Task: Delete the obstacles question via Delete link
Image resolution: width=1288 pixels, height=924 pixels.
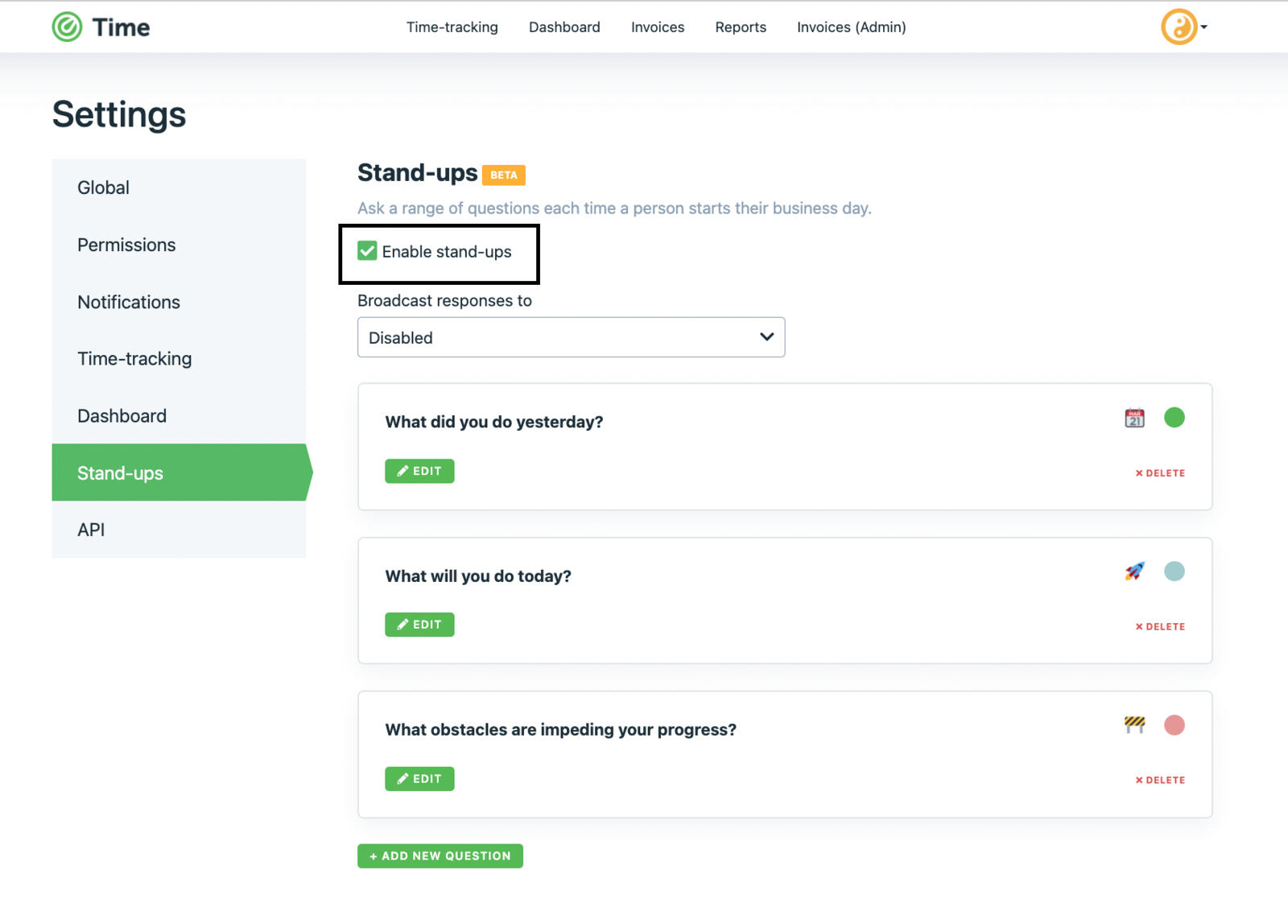Action: coord(1159,779)
